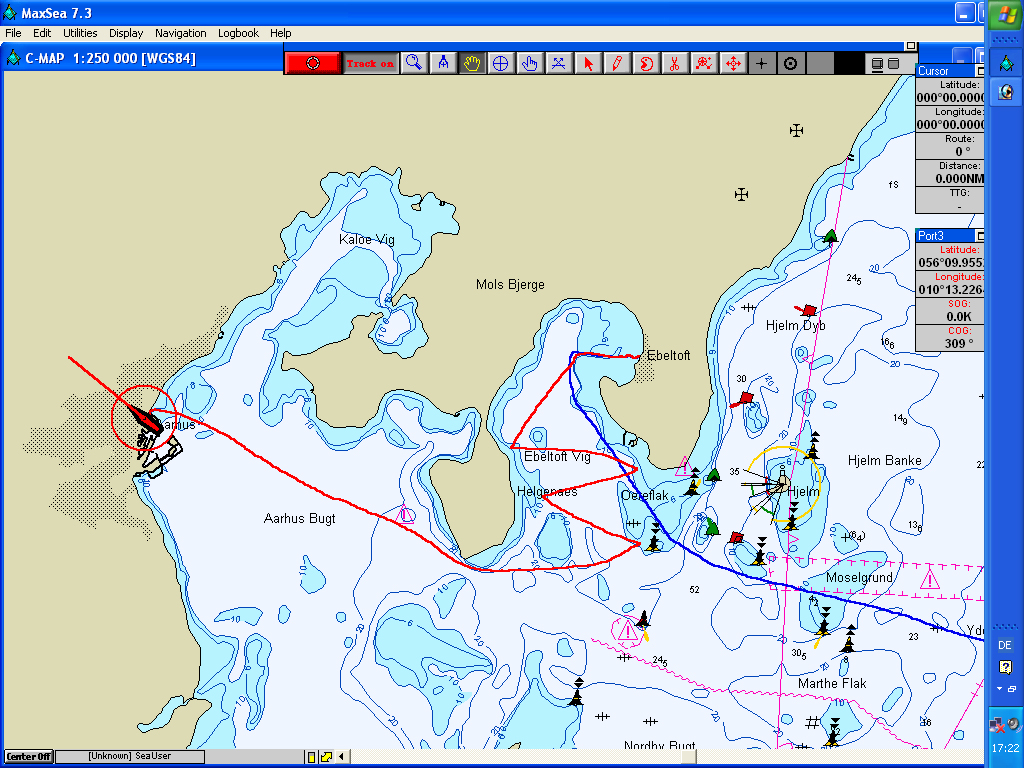Select the plus waypoint mark tool

click(762, 63)
